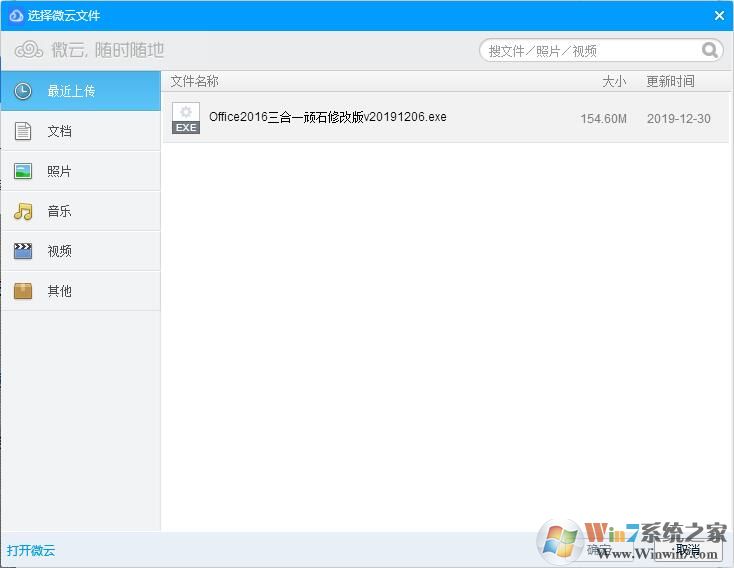Click the magnifier search icon

pos(710,50)
